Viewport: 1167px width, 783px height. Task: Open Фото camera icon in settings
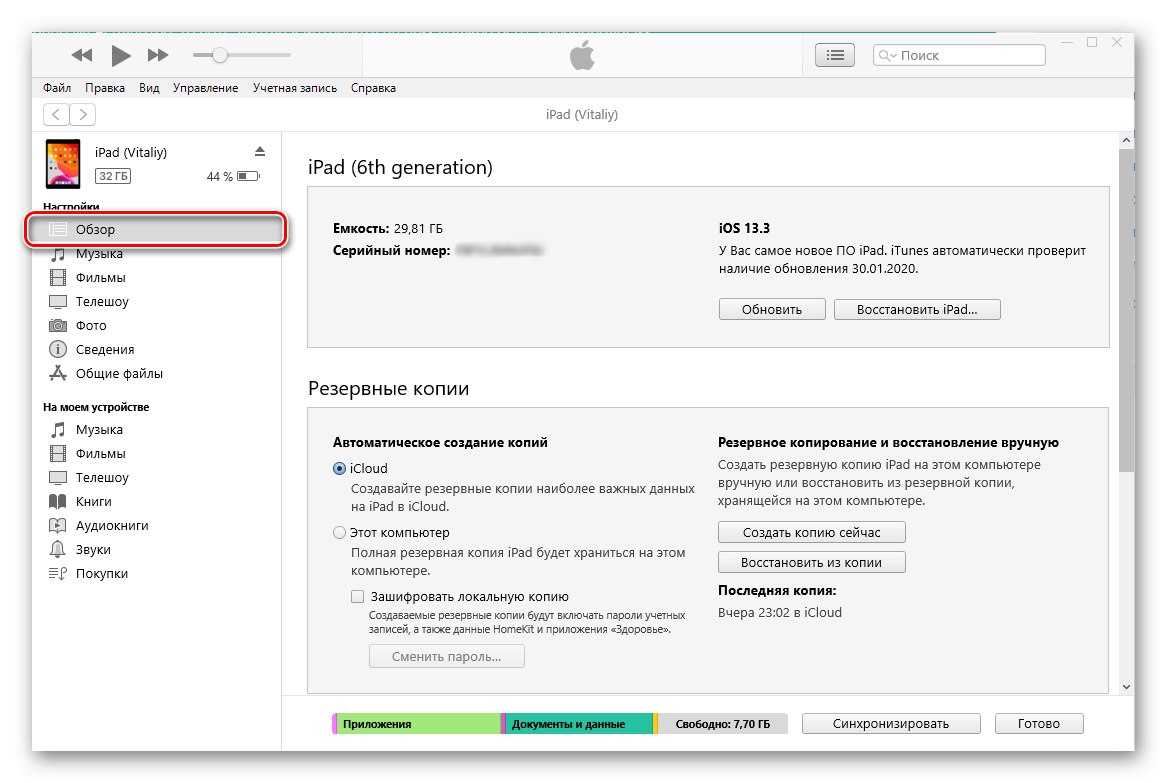58,326
